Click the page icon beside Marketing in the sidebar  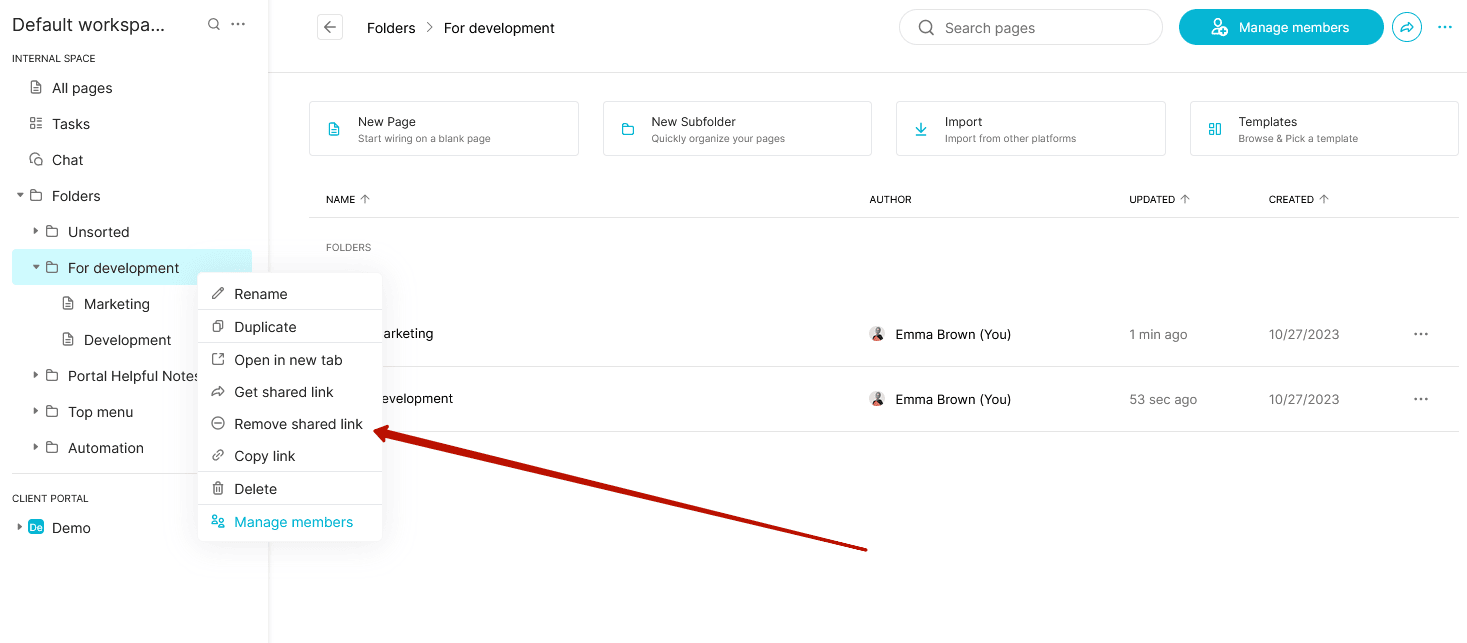[x=68, y=304]
